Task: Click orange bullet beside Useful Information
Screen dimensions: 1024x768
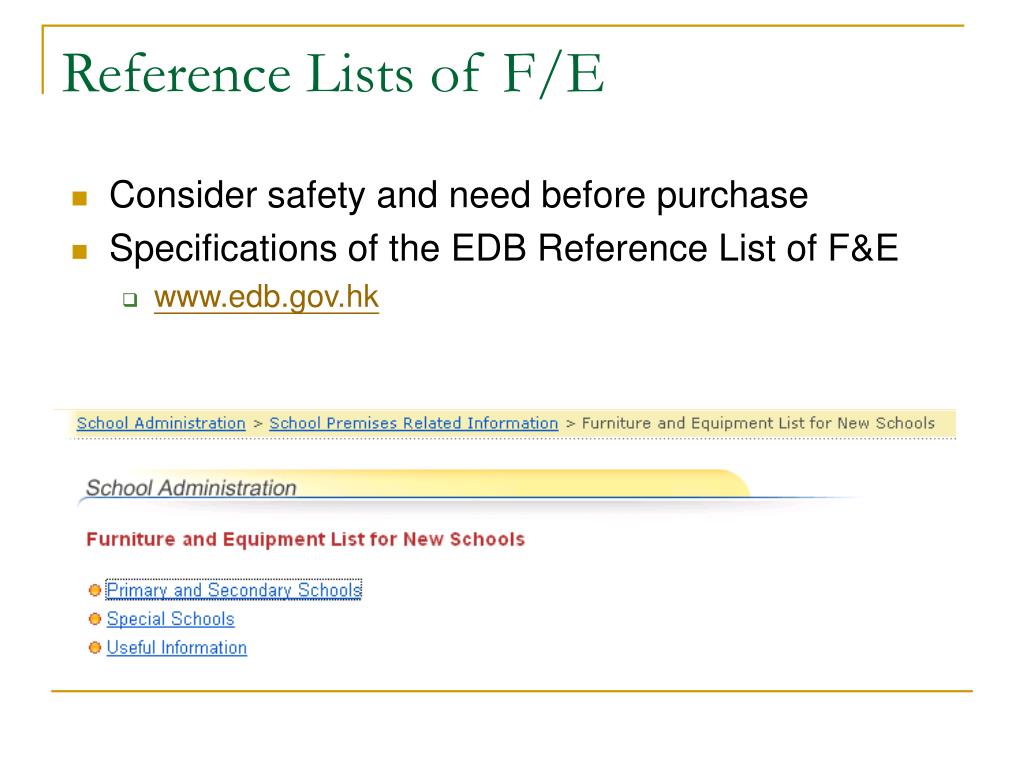Action: tap(95, 647)
